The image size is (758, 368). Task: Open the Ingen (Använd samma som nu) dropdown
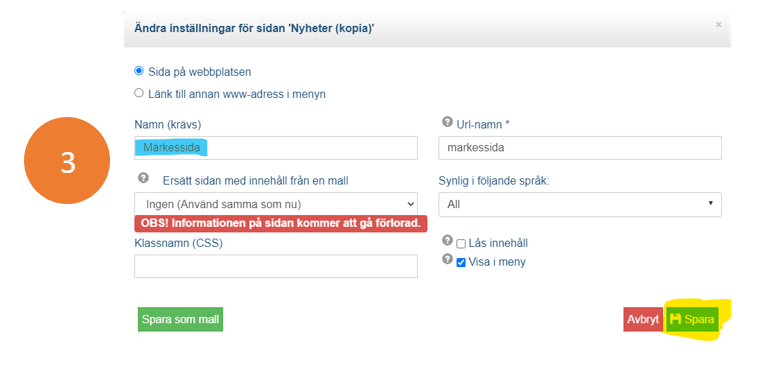[x=276, y=204]
